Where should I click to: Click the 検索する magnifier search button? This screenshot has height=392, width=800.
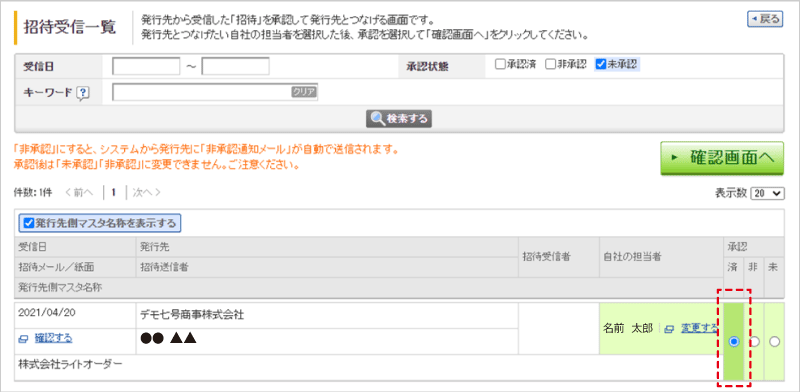tap(399, 118)
